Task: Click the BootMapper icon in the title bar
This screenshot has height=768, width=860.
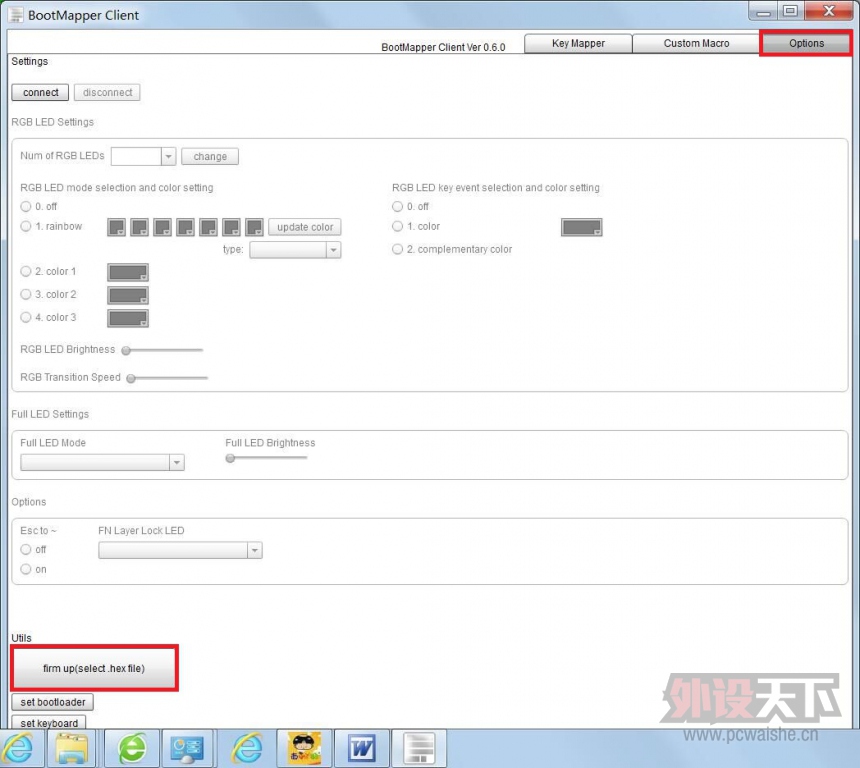Action: click(x=15, y=15)
